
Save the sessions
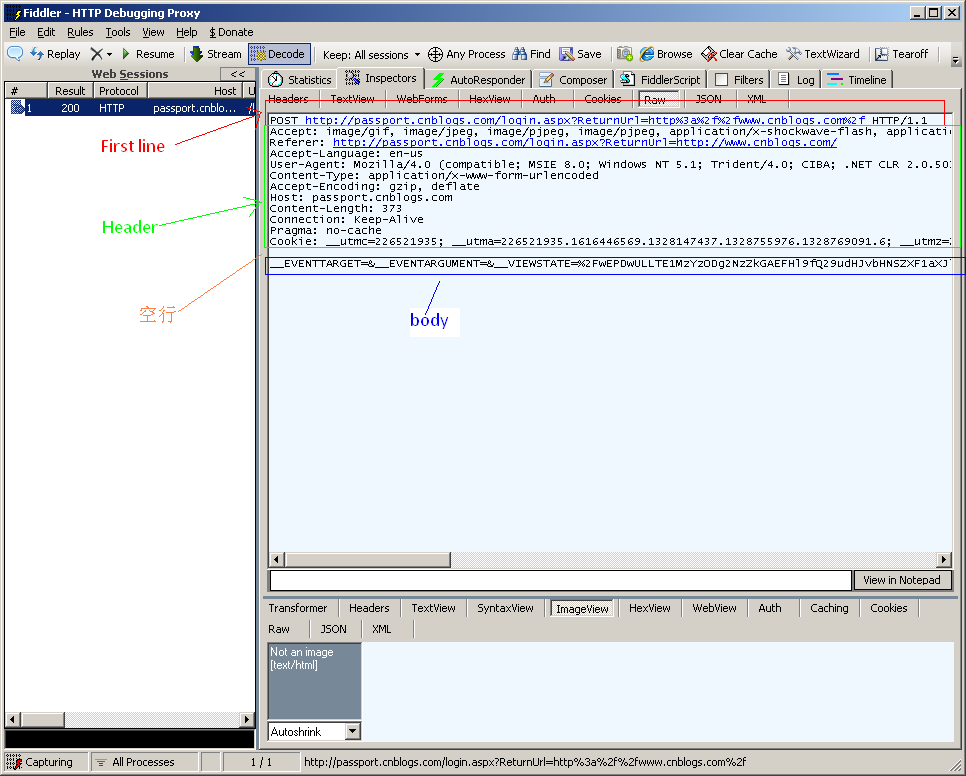580,54
